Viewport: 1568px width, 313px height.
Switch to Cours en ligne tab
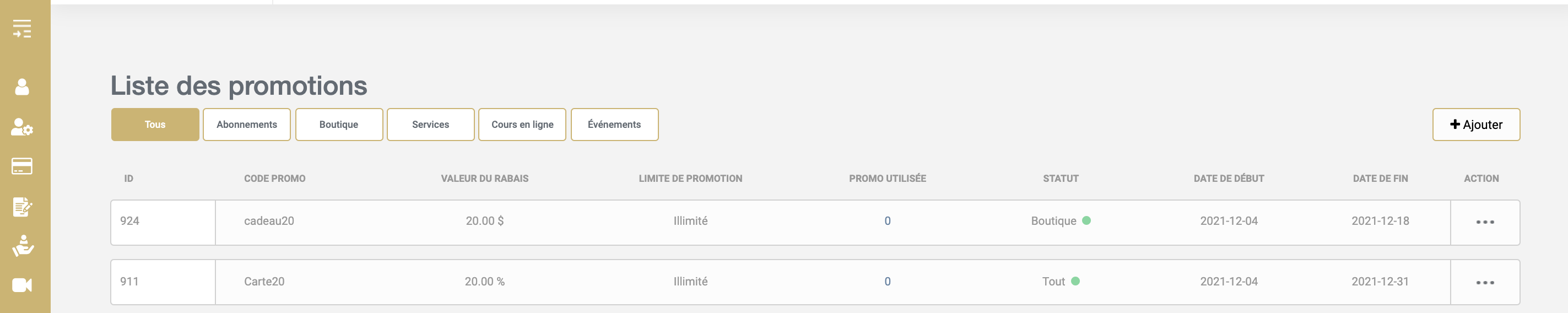522,124
